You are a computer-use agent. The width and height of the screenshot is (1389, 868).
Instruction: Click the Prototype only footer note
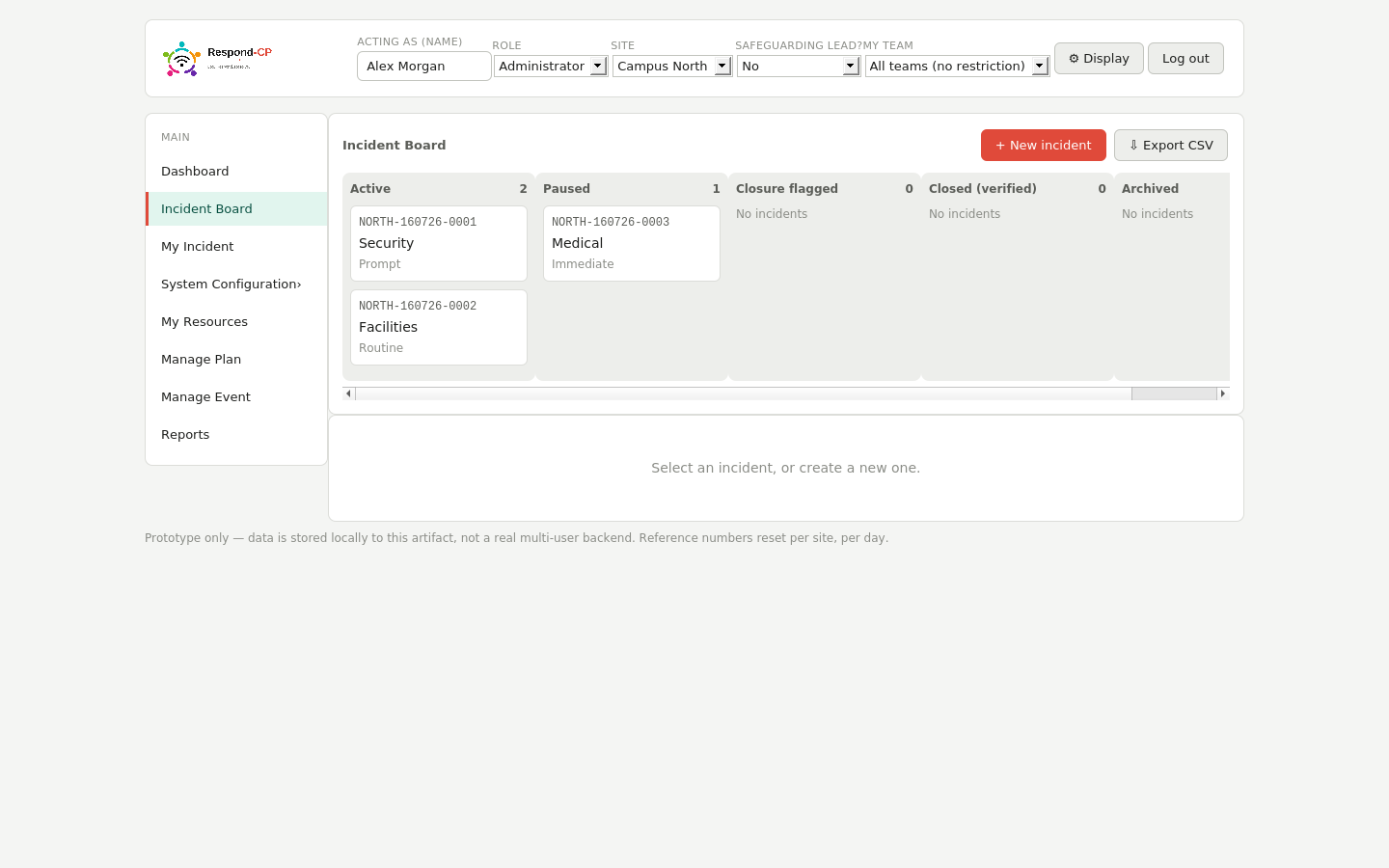click(516, 538)
